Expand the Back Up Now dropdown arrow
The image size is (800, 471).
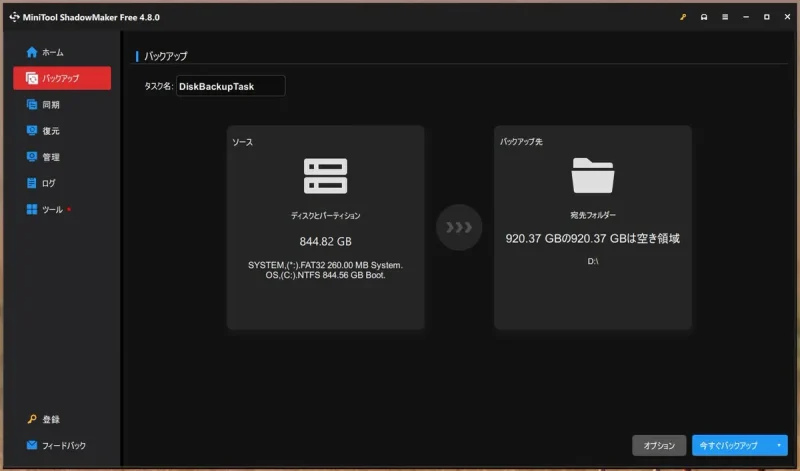(x=778, y=445)
